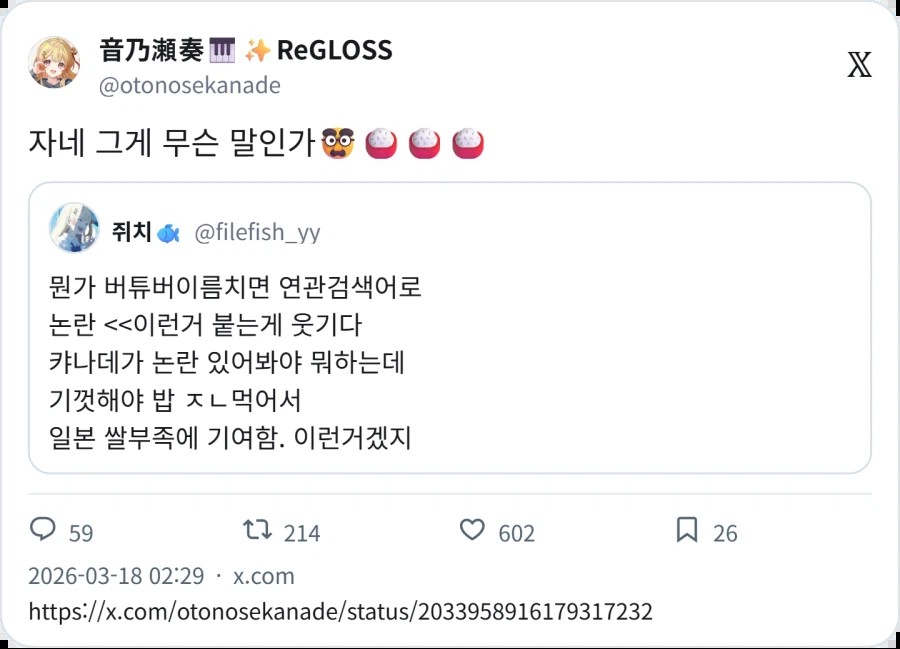
Task: Bookmark the post with bookmark icon
Action: [x=687, y=529]
